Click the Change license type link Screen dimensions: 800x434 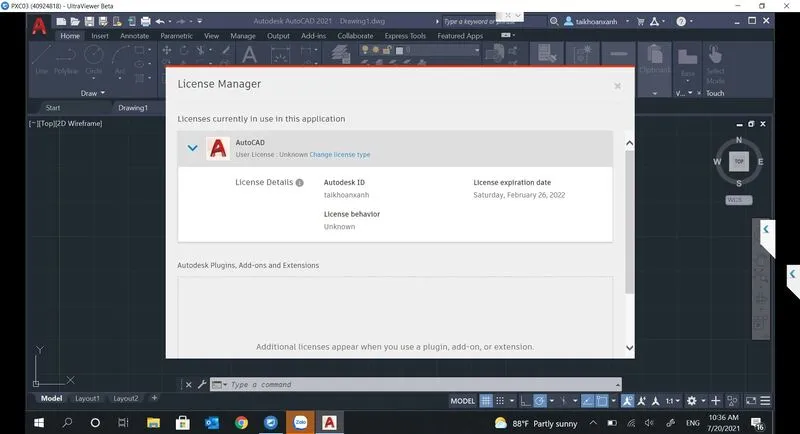pos(340,155)
